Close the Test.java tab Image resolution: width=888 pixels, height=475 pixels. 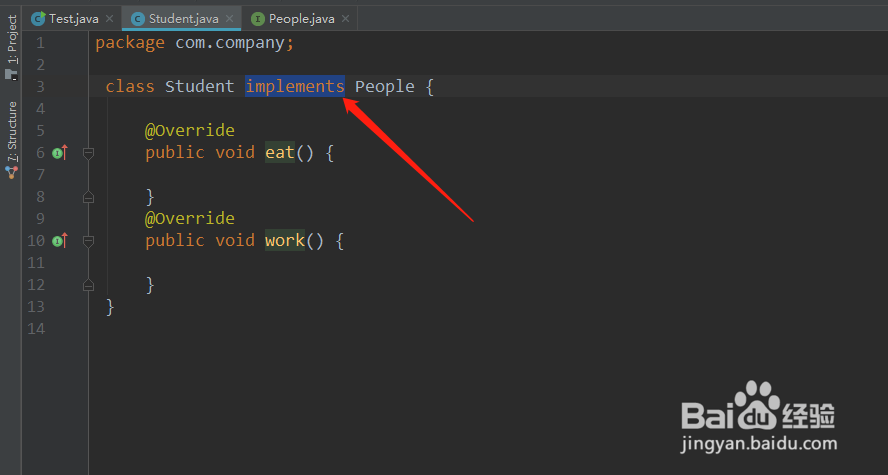click(x=110, y=19)
